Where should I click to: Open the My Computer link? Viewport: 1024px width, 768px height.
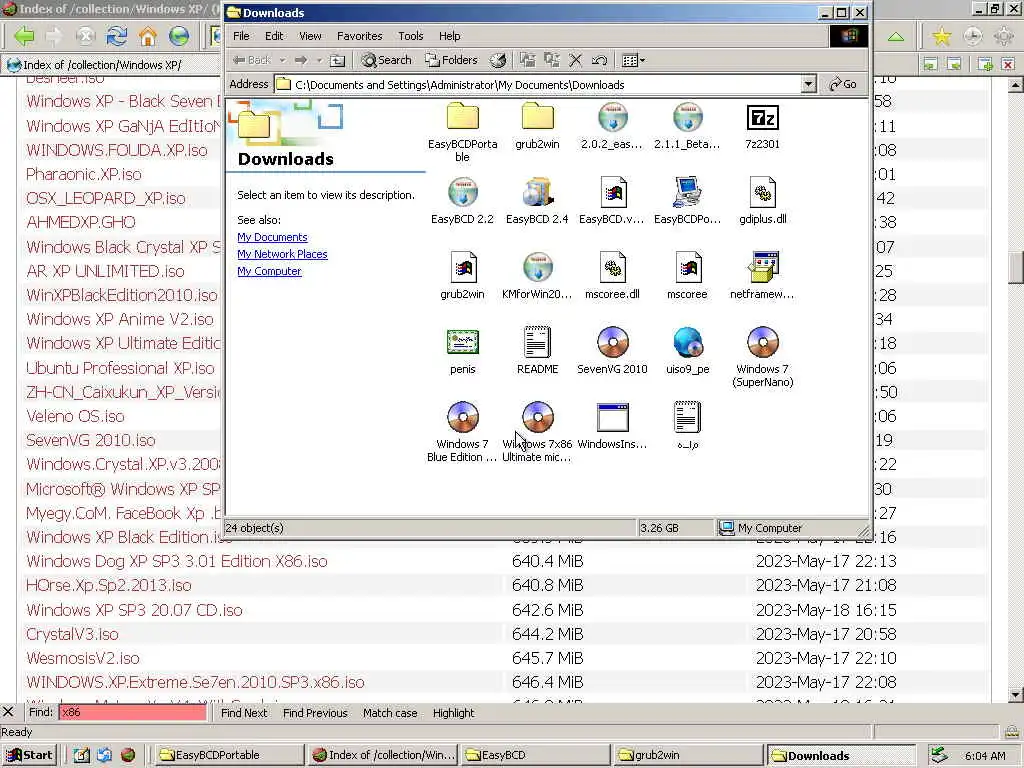[x=269, y=271]
